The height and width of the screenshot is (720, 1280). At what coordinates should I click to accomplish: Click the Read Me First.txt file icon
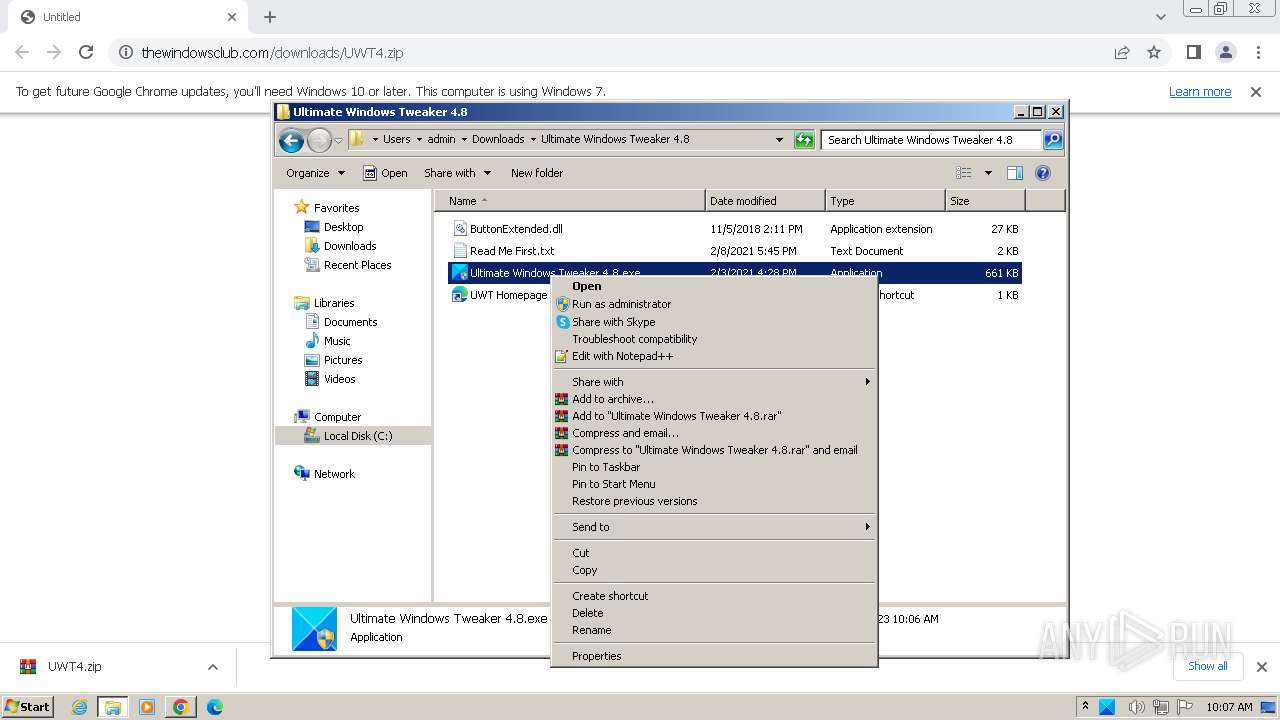(x=460, y=251)
